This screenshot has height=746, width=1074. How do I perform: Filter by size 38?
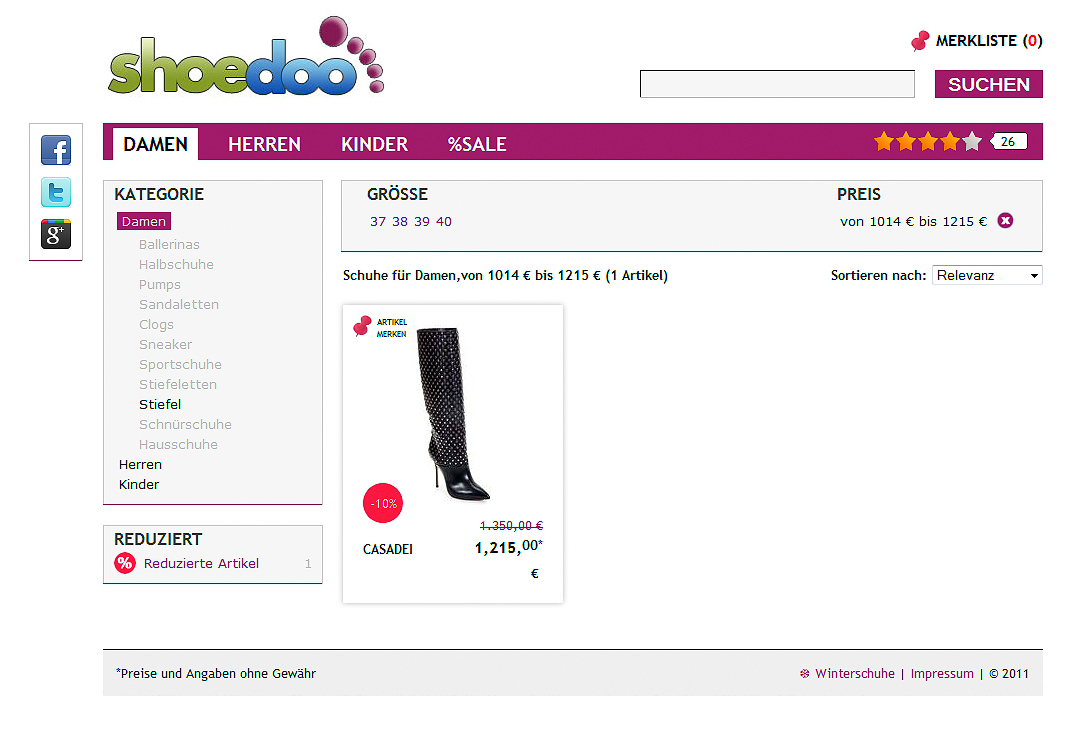(400, 222)
